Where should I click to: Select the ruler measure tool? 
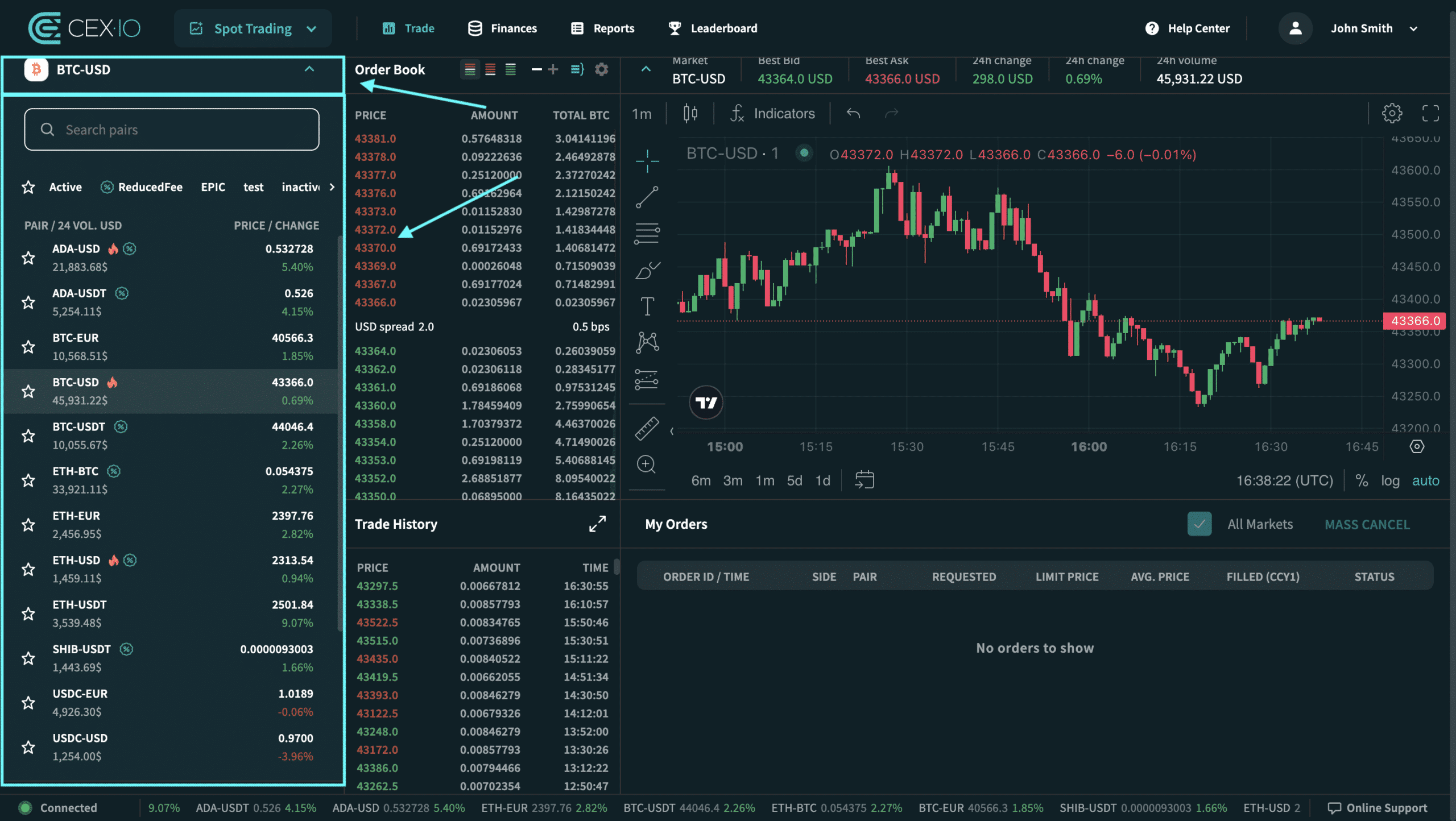pos(647,429)
